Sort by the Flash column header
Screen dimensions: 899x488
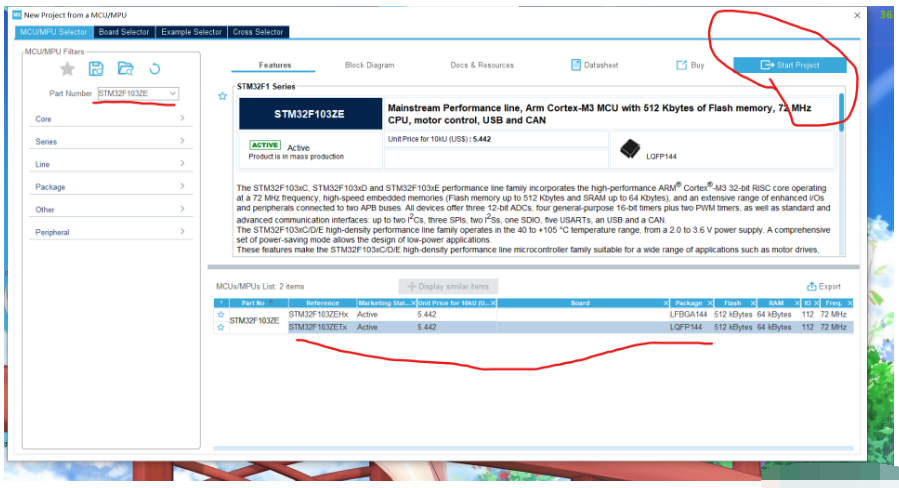(x=732, y=303)
